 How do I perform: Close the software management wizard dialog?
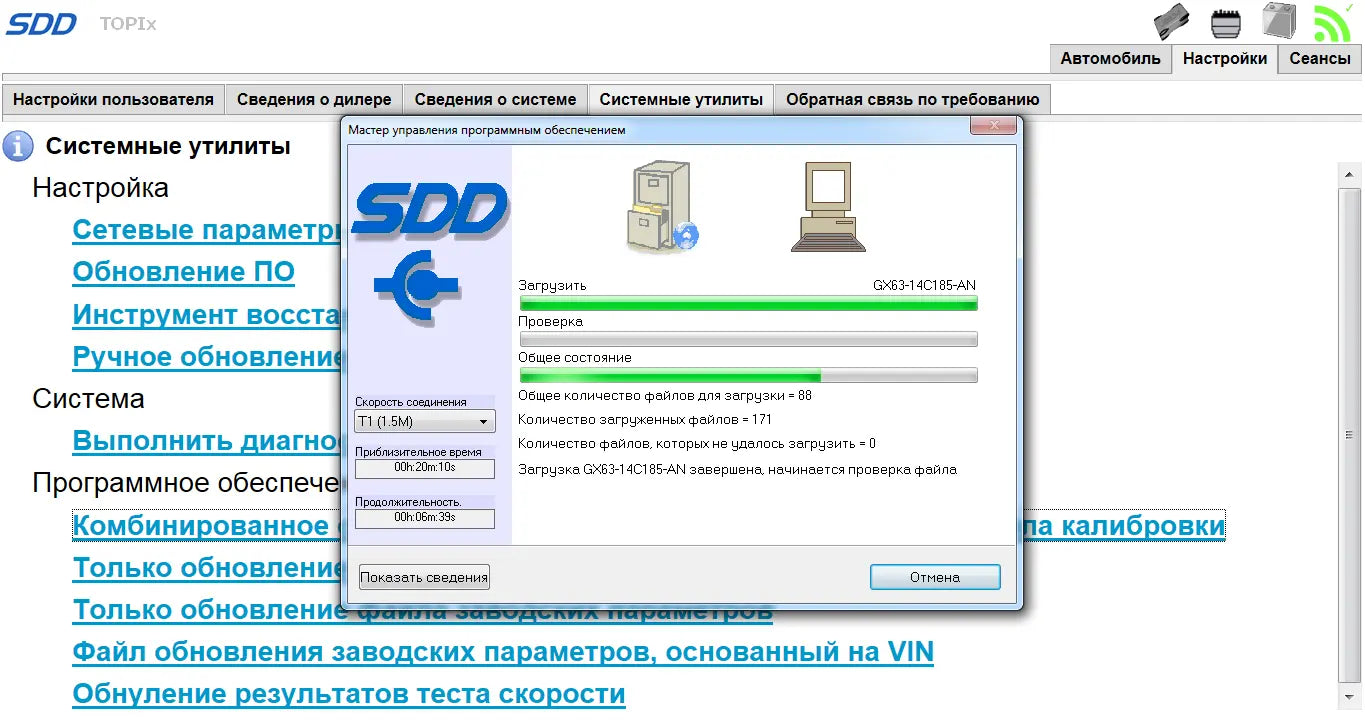[x=993, y=127]
